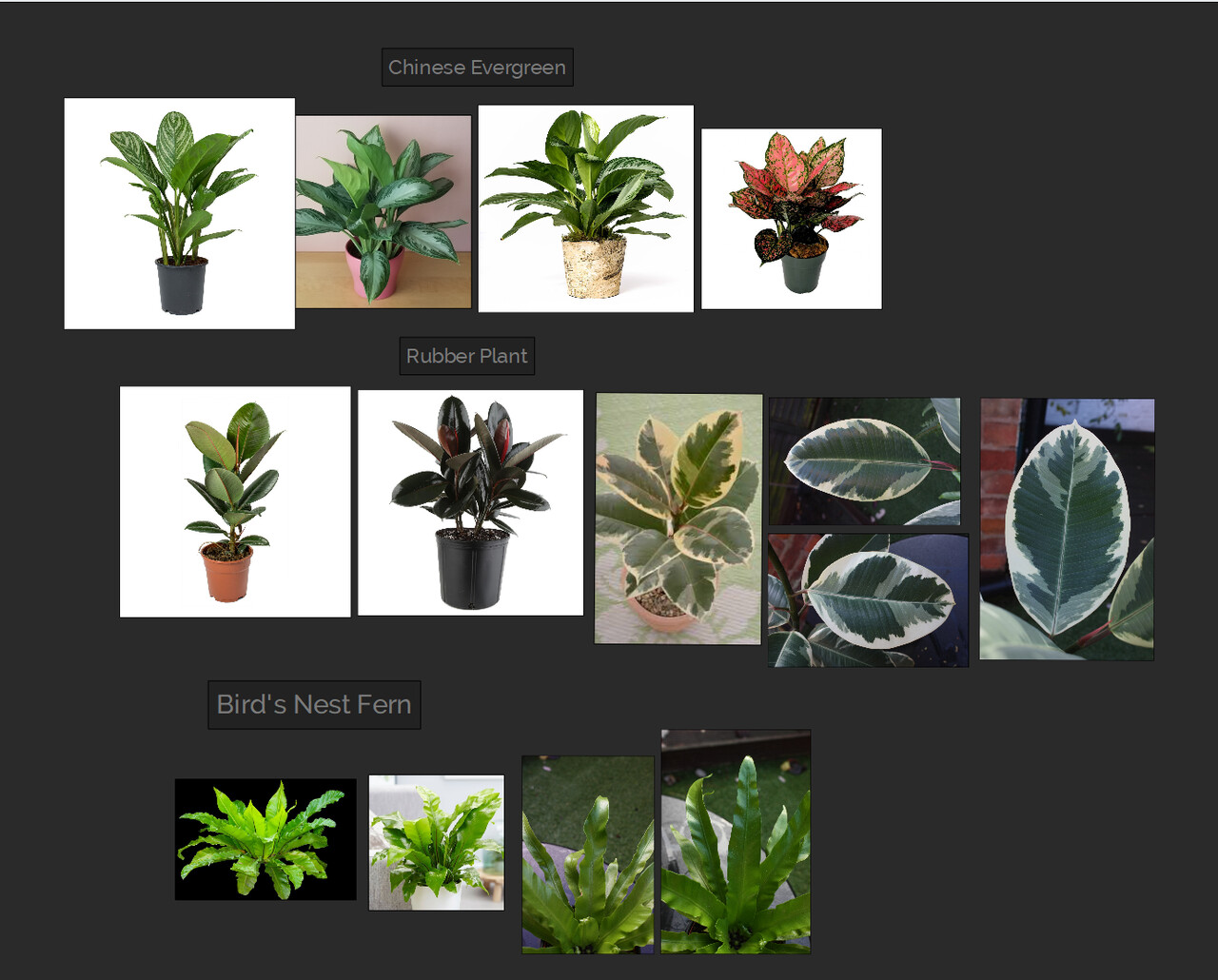Select the upper variegated rubber leaf close-up
1218x980 pixels.
[x=865, y=461]
